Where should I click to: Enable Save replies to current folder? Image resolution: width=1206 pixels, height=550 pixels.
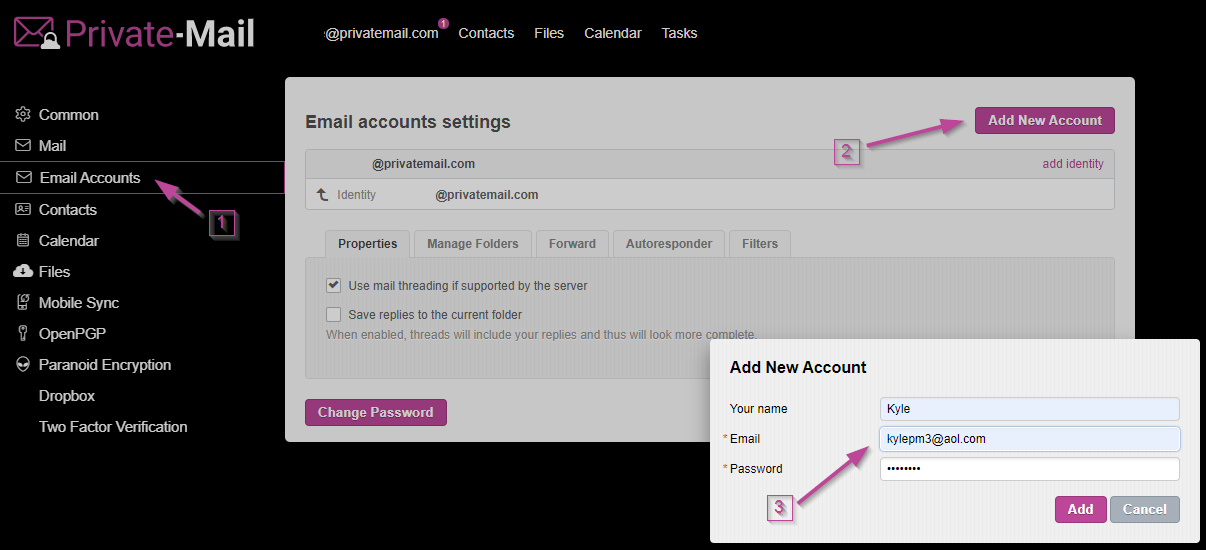(334, 314)
